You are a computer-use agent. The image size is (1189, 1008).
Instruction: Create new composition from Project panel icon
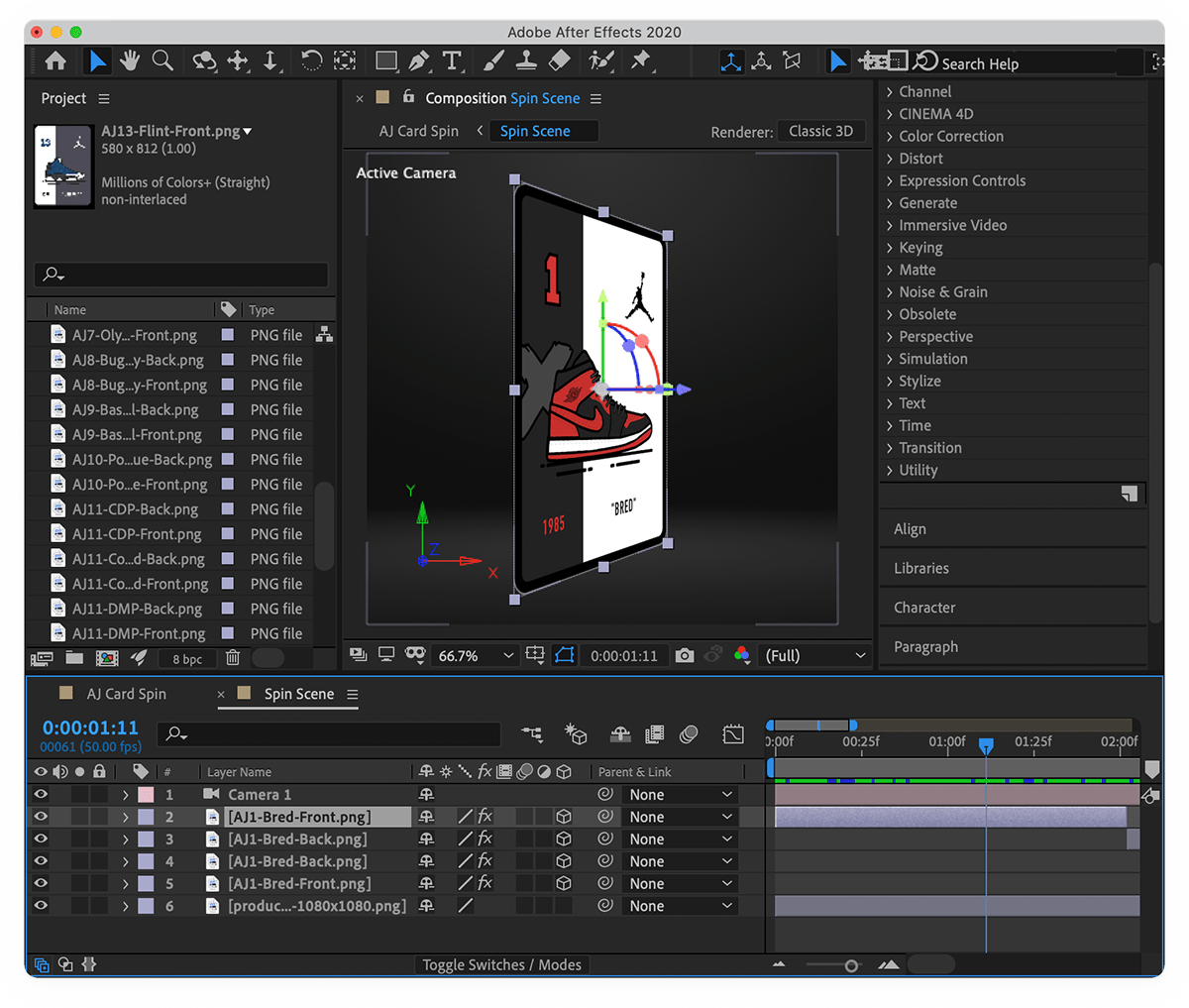(x=107, y=657)
